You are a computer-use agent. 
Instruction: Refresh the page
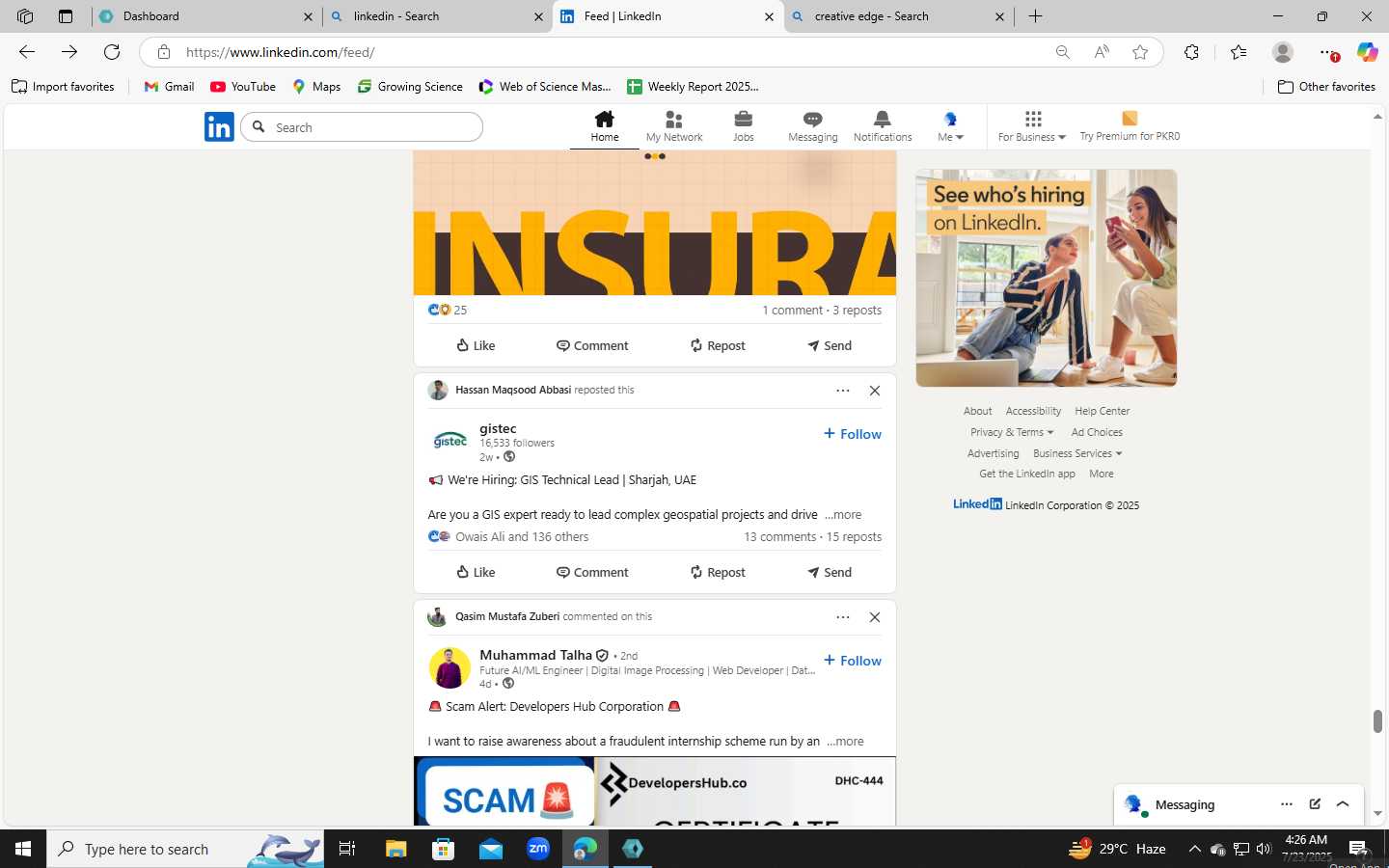pos(112,52)
